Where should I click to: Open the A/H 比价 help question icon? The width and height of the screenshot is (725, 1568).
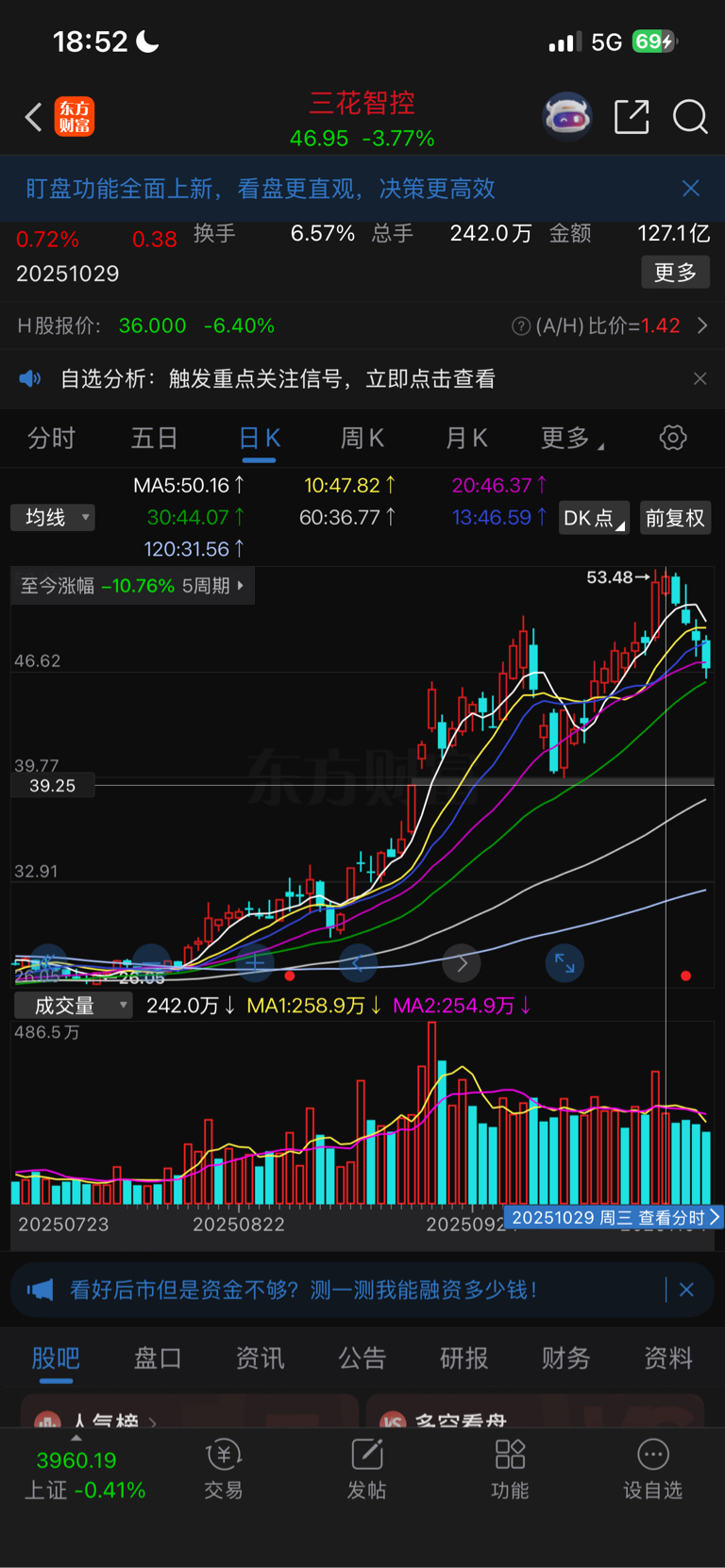click(x=520, y=326)
